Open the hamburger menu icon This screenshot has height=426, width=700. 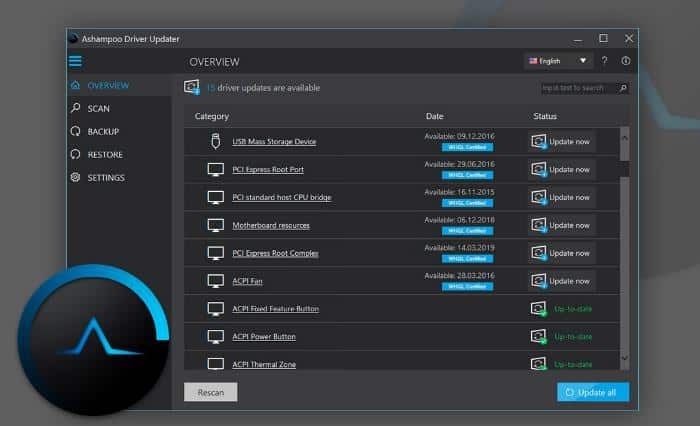(x=75, y=61)
